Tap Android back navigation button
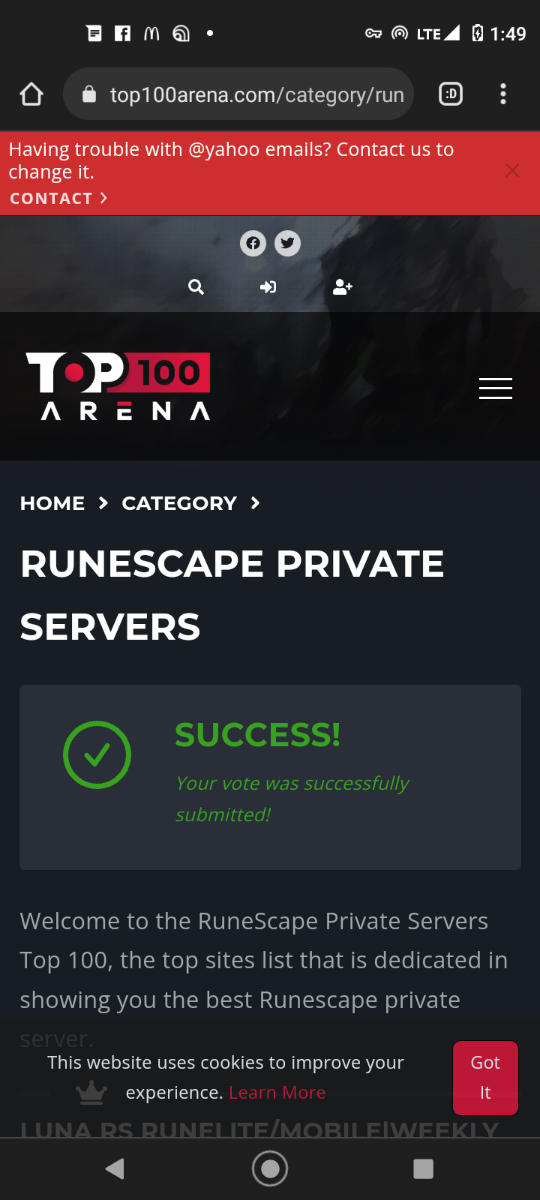Viewport: 540px width, 1200px height. 115,1168
